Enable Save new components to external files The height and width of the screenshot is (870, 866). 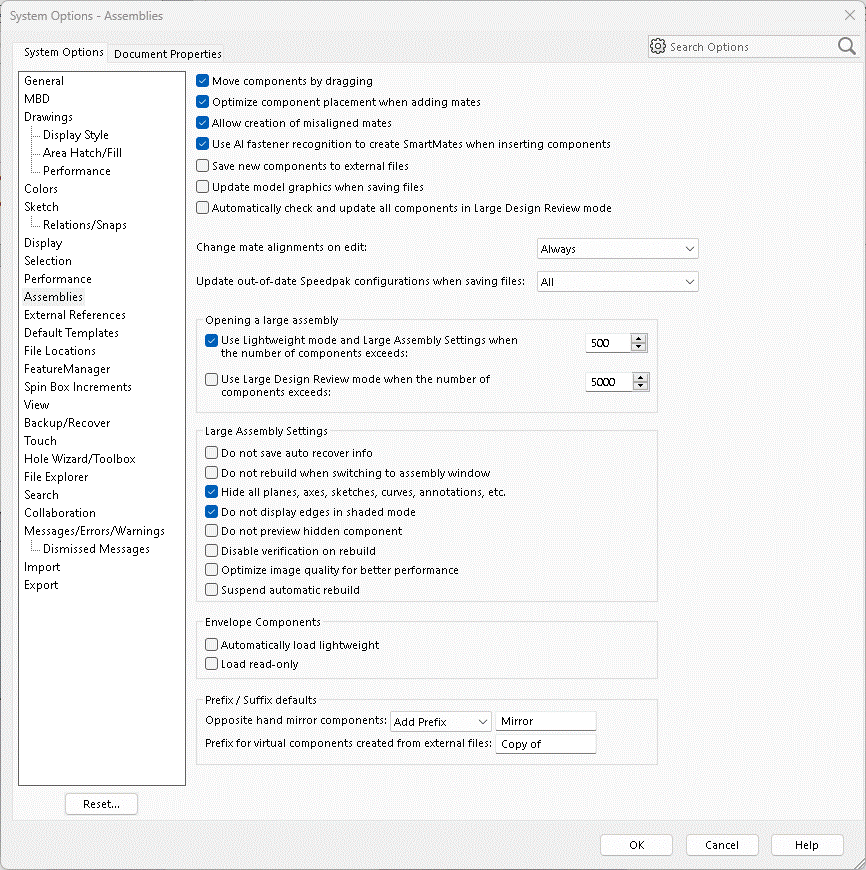(x=202, y=166)
